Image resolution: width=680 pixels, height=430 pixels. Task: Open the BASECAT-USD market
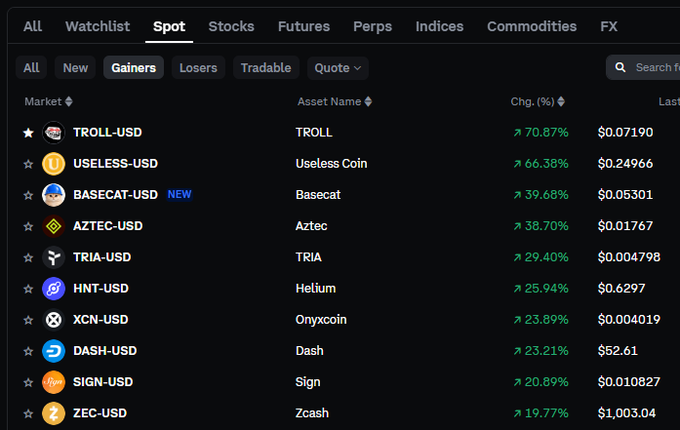pos(115,195)
